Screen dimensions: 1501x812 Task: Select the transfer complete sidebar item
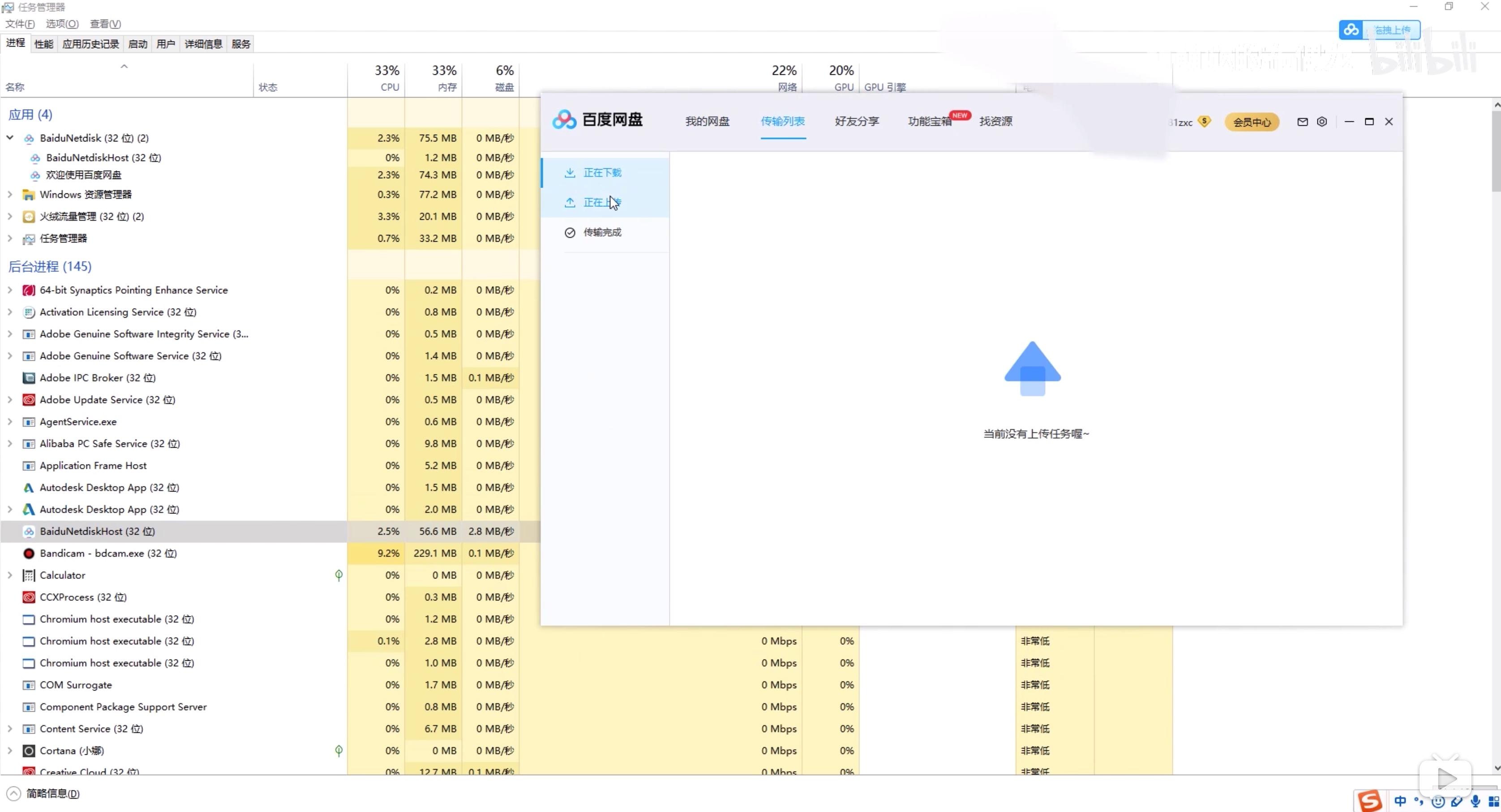pos(602,232)
